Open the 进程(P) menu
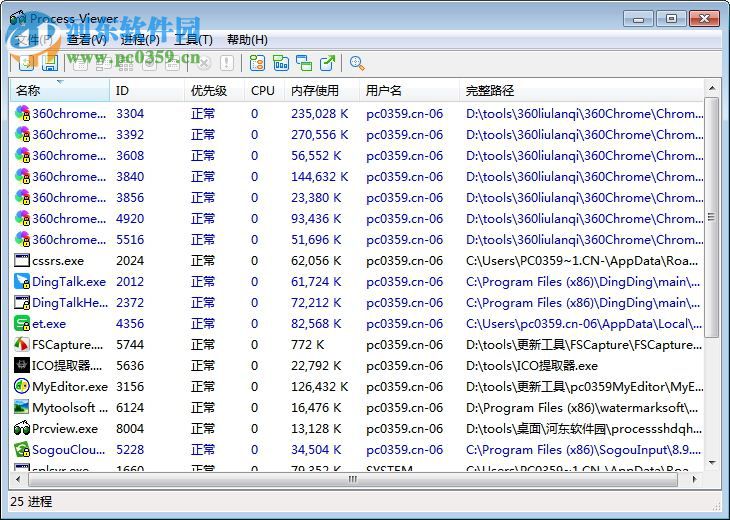Screen dimensions: 730x520 [140, 40]
